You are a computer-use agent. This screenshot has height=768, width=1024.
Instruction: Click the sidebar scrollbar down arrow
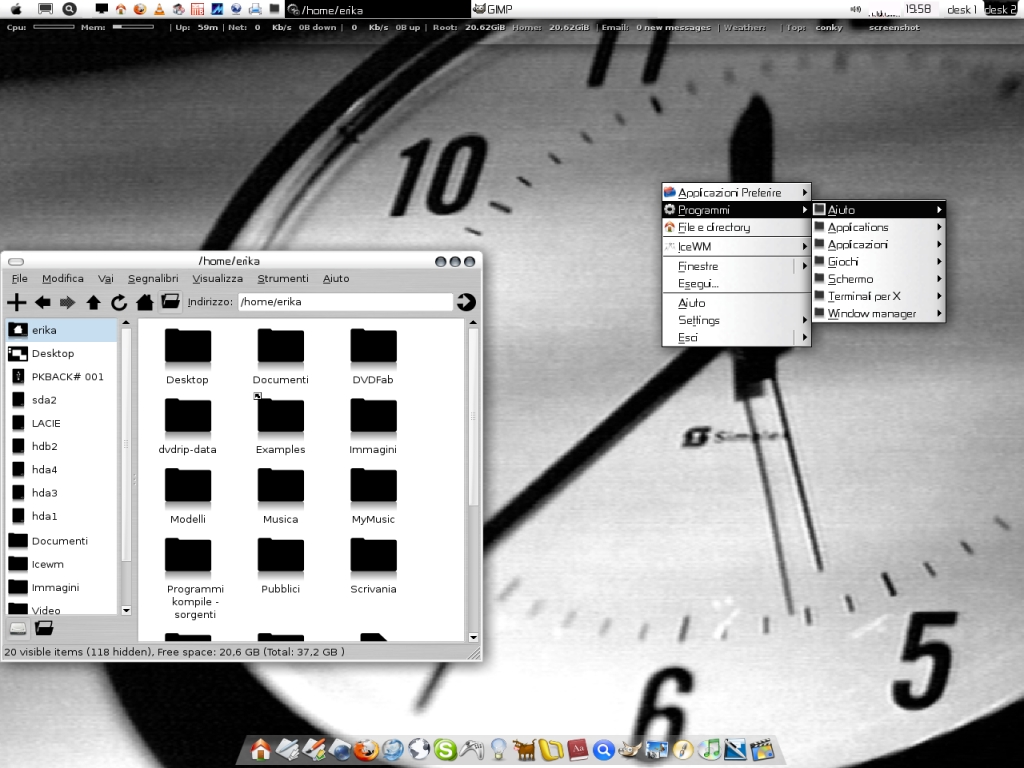pyautogui.click(x=126, y=611)
